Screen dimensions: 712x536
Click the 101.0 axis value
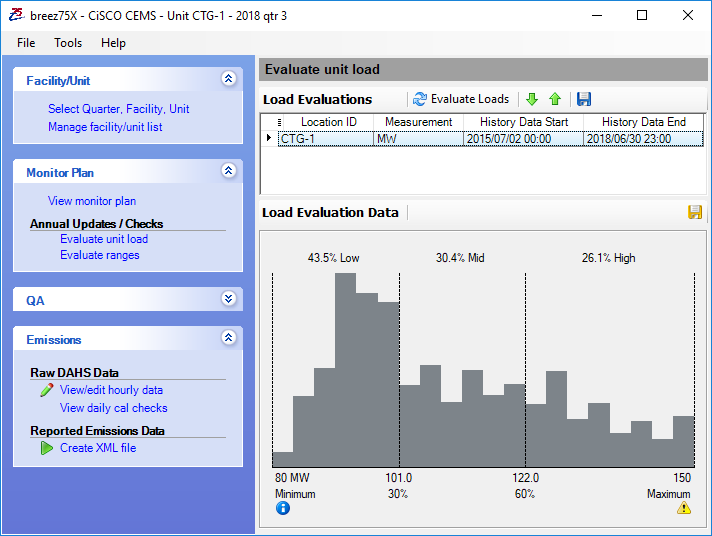[399, 478]
